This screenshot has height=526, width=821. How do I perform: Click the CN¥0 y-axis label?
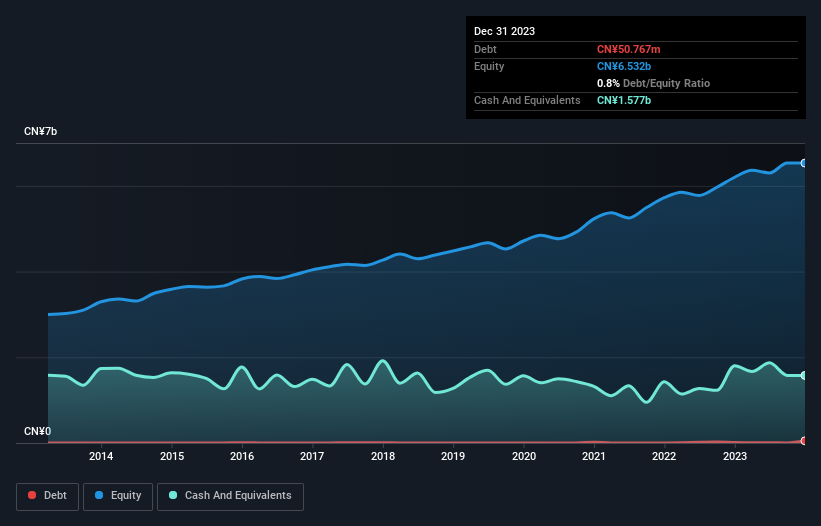point(37,431)
